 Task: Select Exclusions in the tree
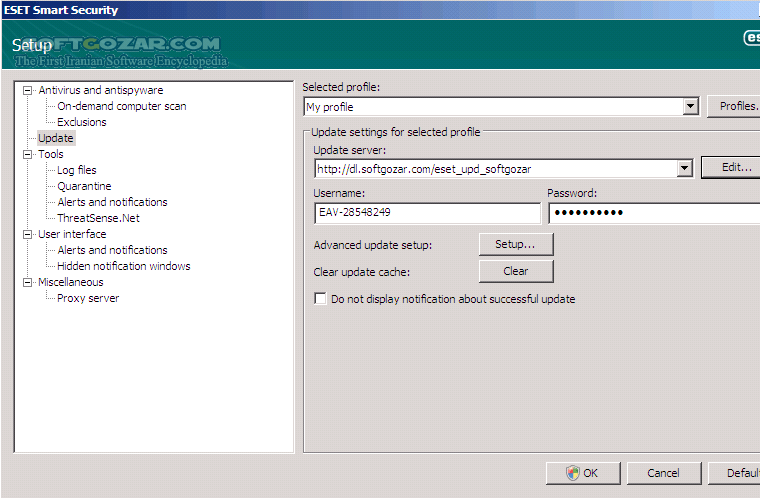coord(81,122)
